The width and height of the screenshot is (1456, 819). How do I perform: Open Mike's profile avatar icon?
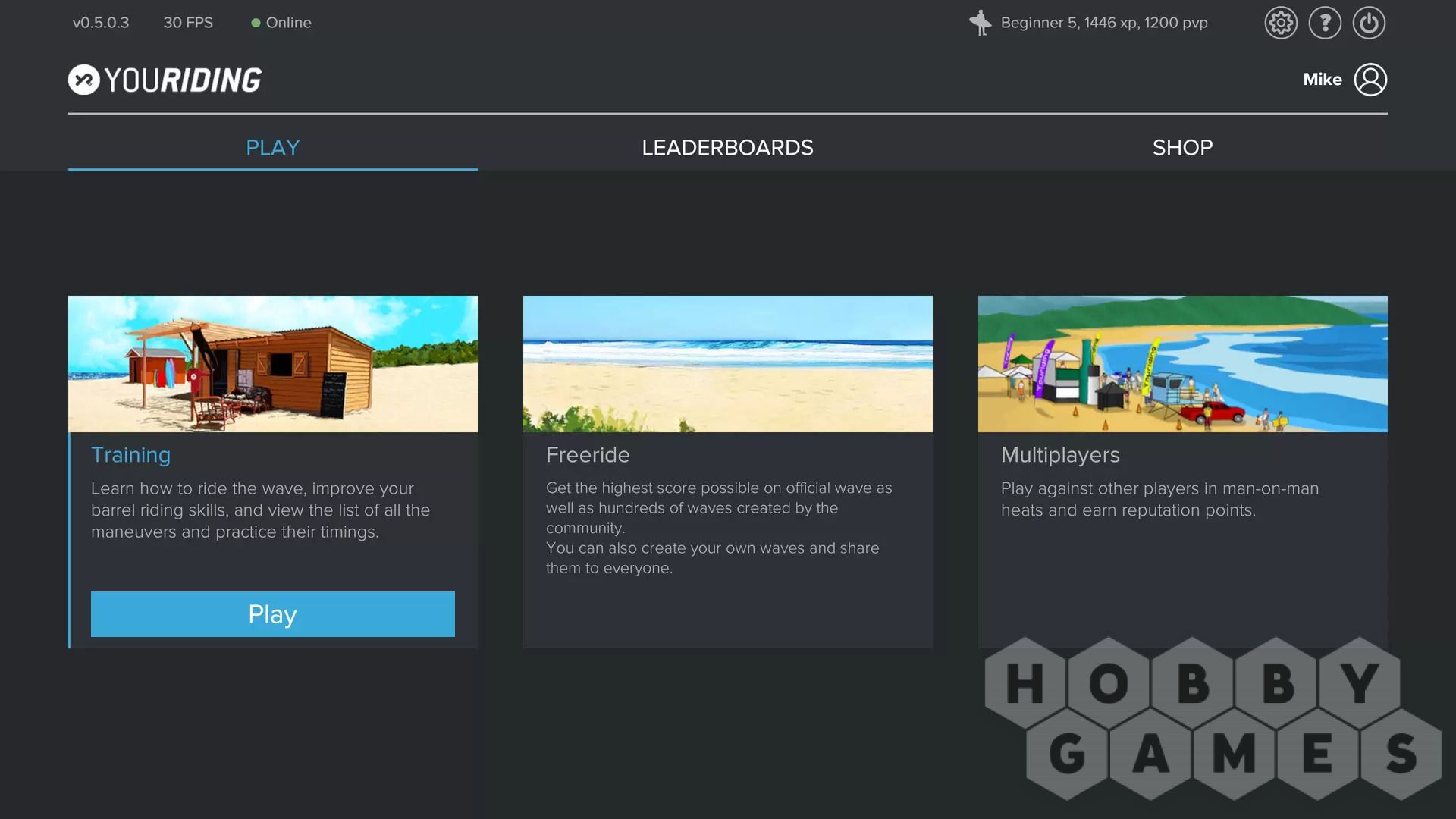[x=1370, y=80]
